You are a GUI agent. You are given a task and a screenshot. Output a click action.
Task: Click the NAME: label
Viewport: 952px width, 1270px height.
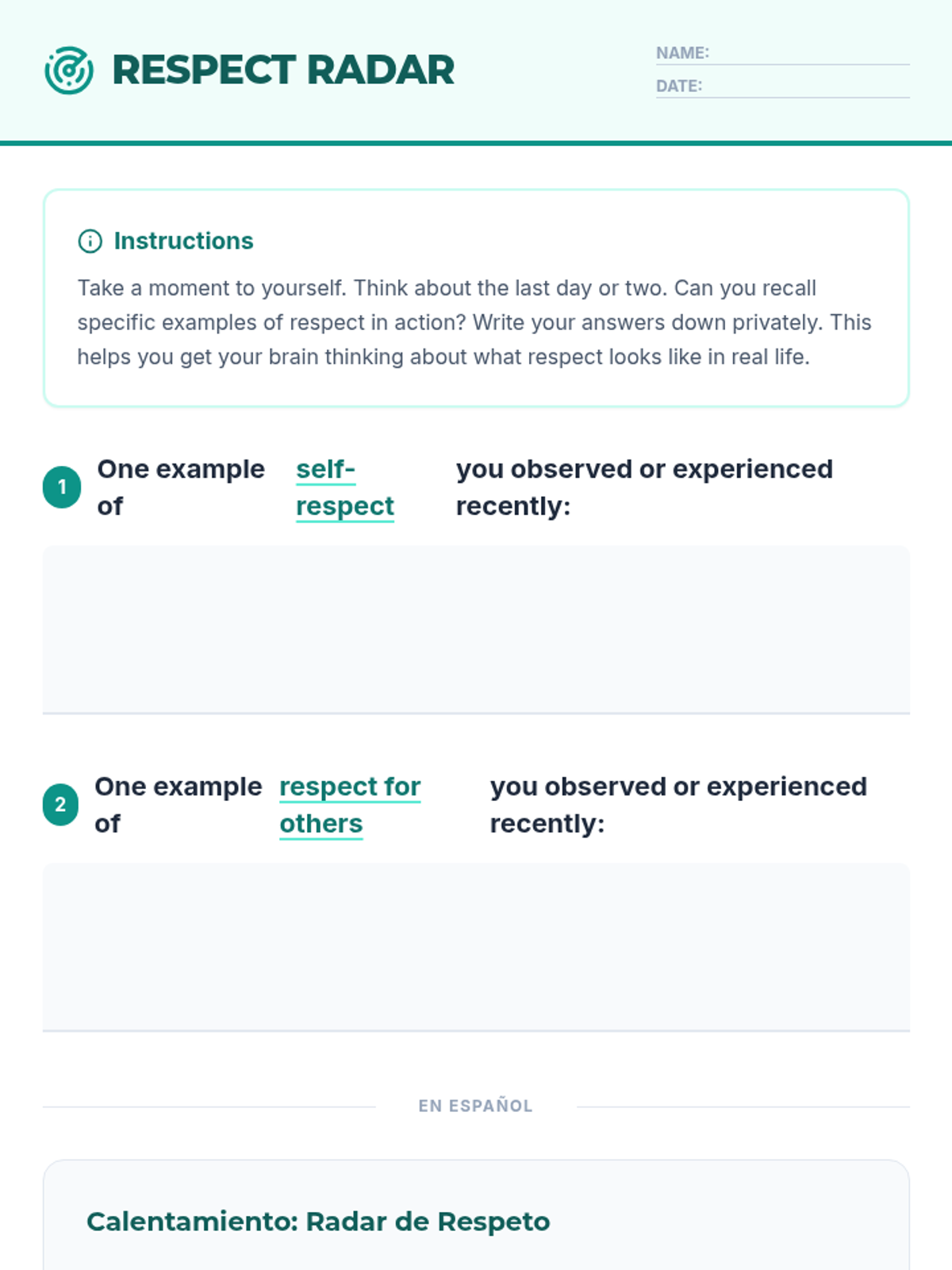click(682, 53)
